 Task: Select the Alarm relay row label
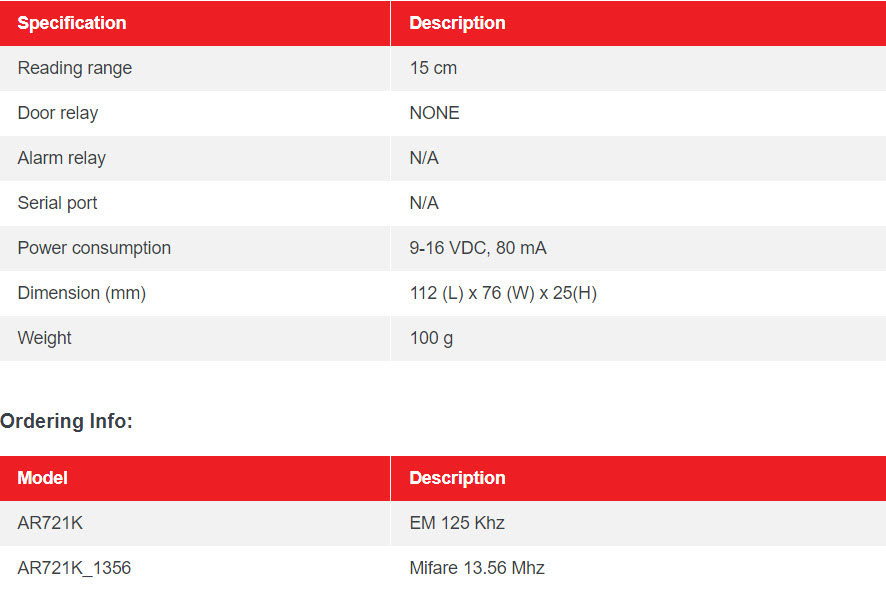coord(62,158)
